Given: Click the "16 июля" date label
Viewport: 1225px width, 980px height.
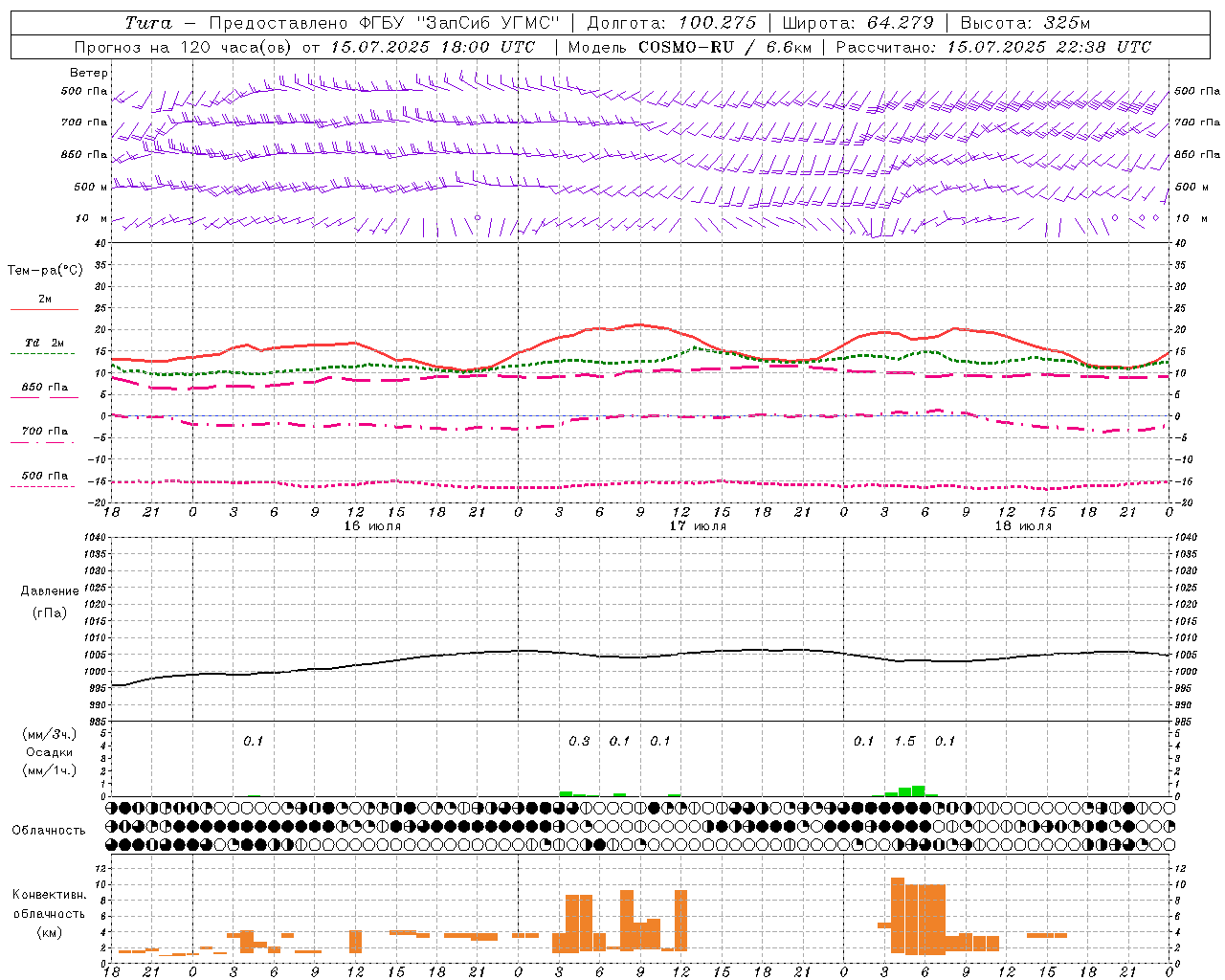Looking at the screenshot, I should point(372,526).
